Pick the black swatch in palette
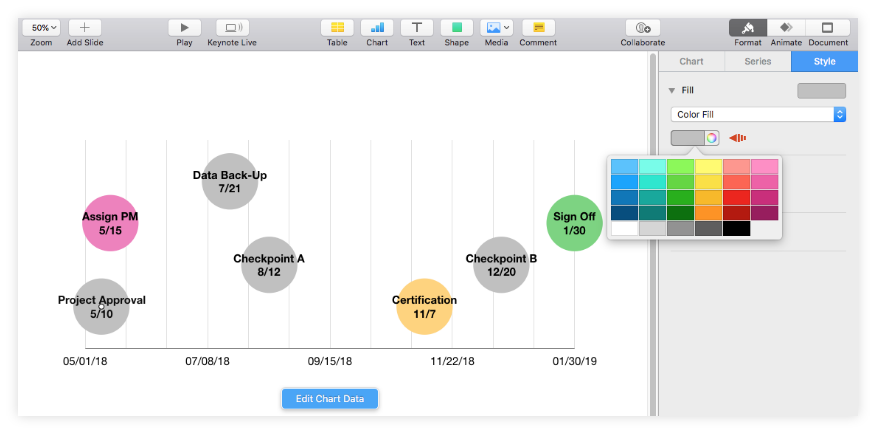 [x=736, y=228]
